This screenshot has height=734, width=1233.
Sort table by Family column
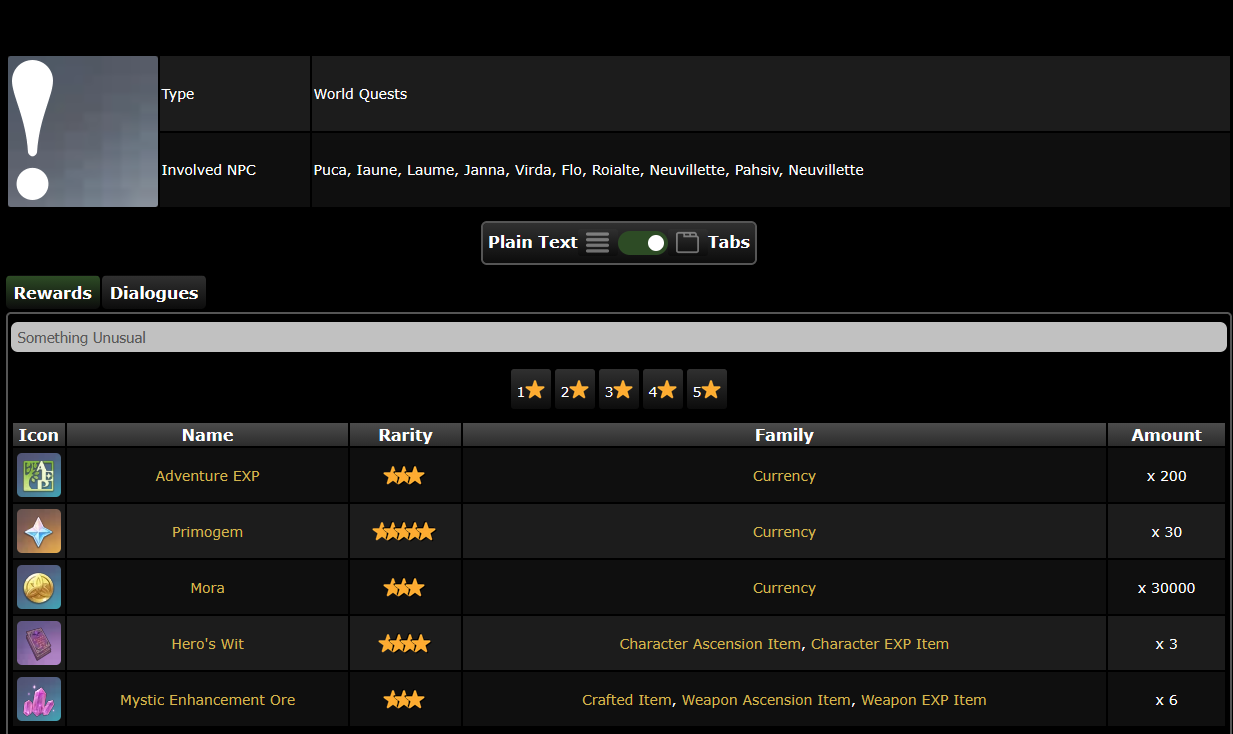pyautogui.click(x=784, y=435)
